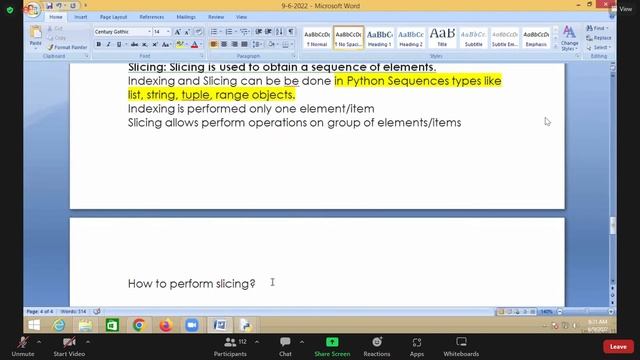
Task: Toggle underline formatting
Action: coord(119,44)
